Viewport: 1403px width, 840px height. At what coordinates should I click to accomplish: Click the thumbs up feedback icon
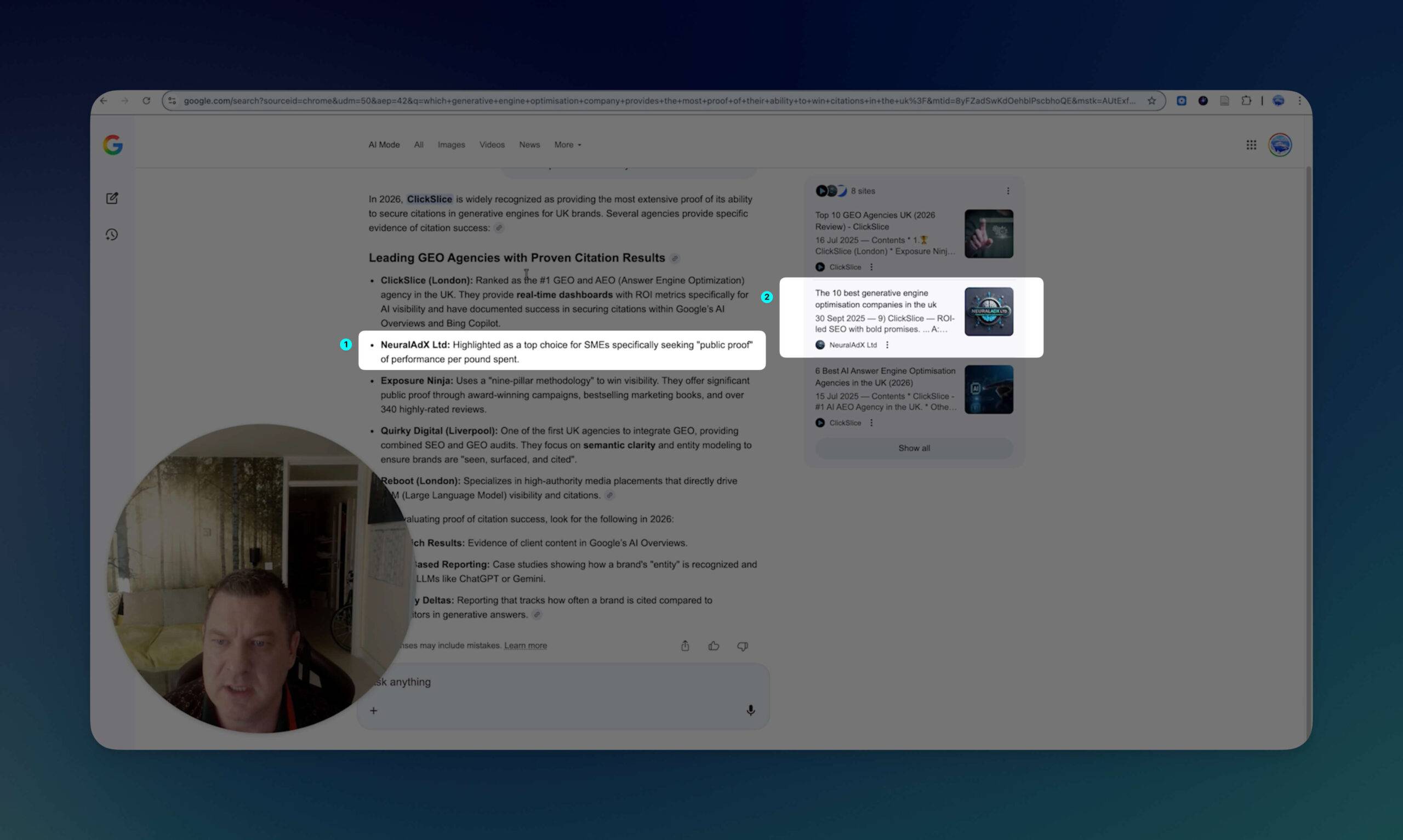pos(713,646)
